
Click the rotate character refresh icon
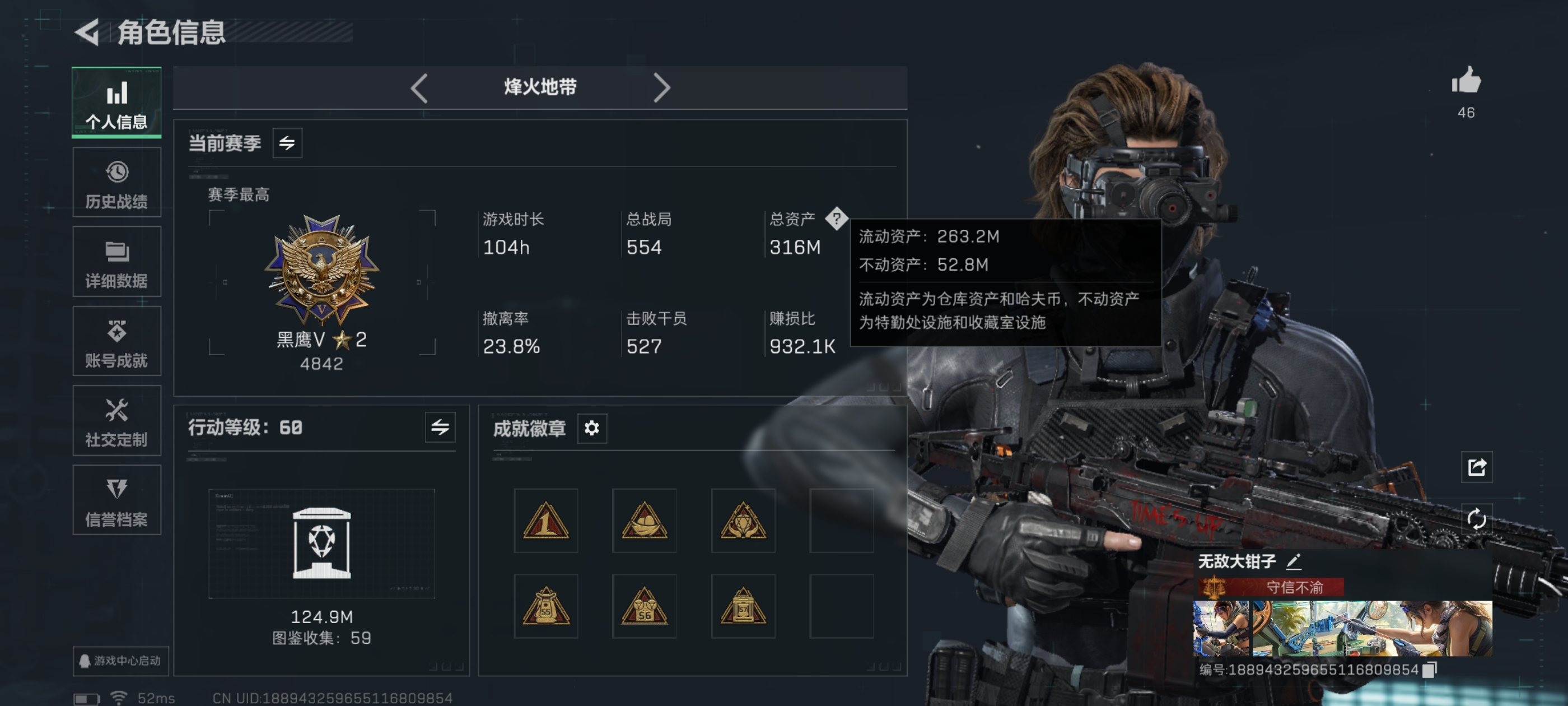[1477, 519]
